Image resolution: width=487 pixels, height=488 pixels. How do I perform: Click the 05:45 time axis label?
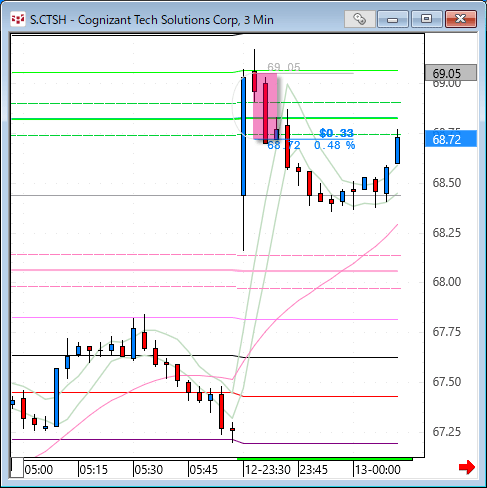pyautogui.click(x=204, y=470)
